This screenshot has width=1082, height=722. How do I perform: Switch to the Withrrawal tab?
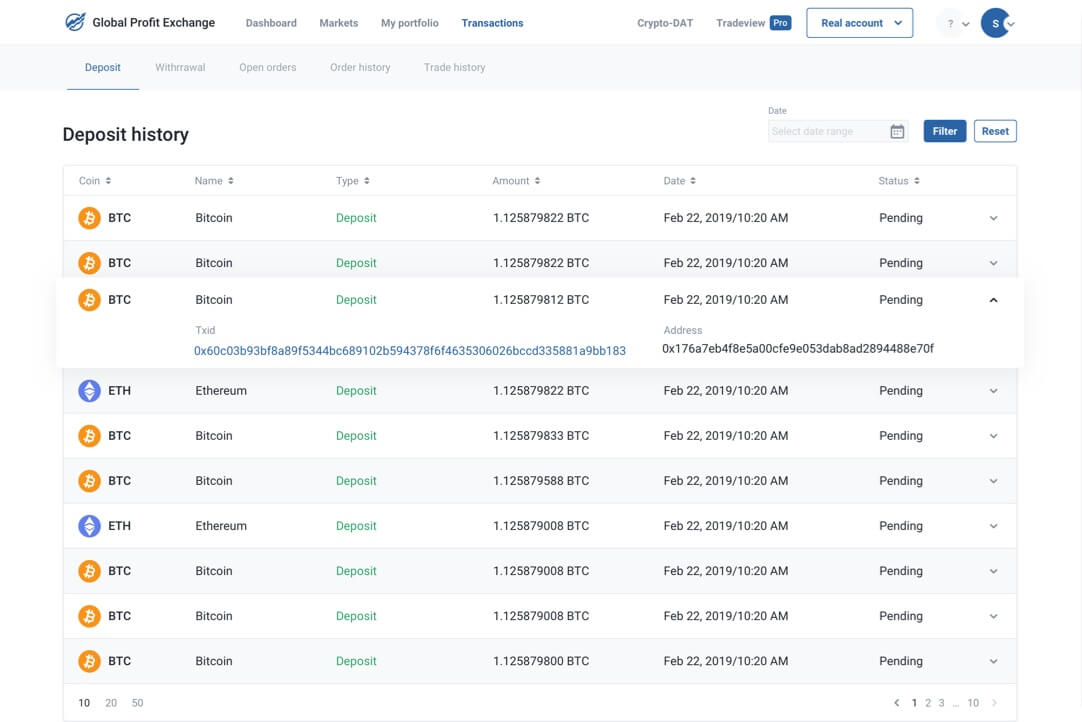click(x=180, y=67)
